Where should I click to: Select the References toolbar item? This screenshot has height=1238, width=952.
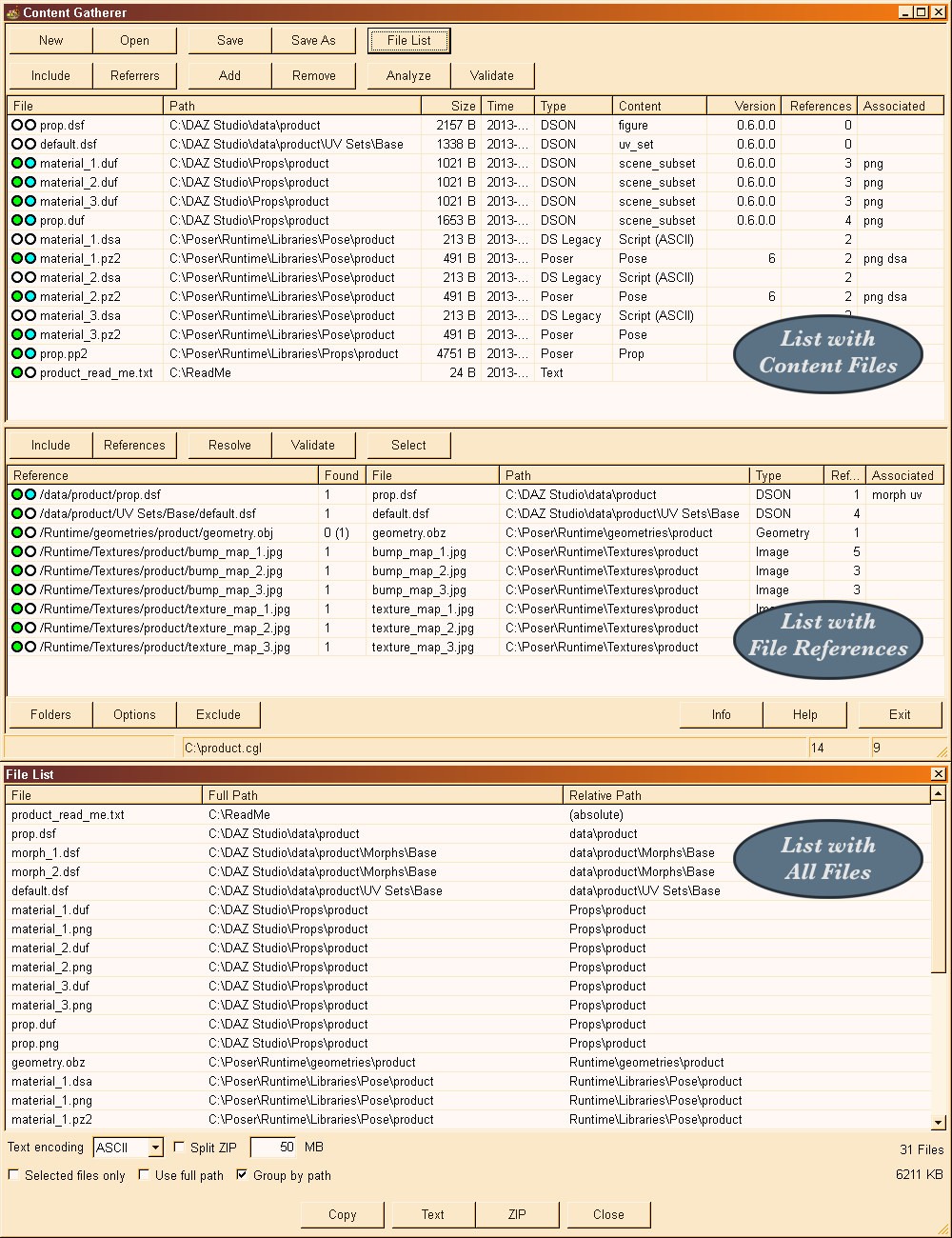(x=134, y=445)
